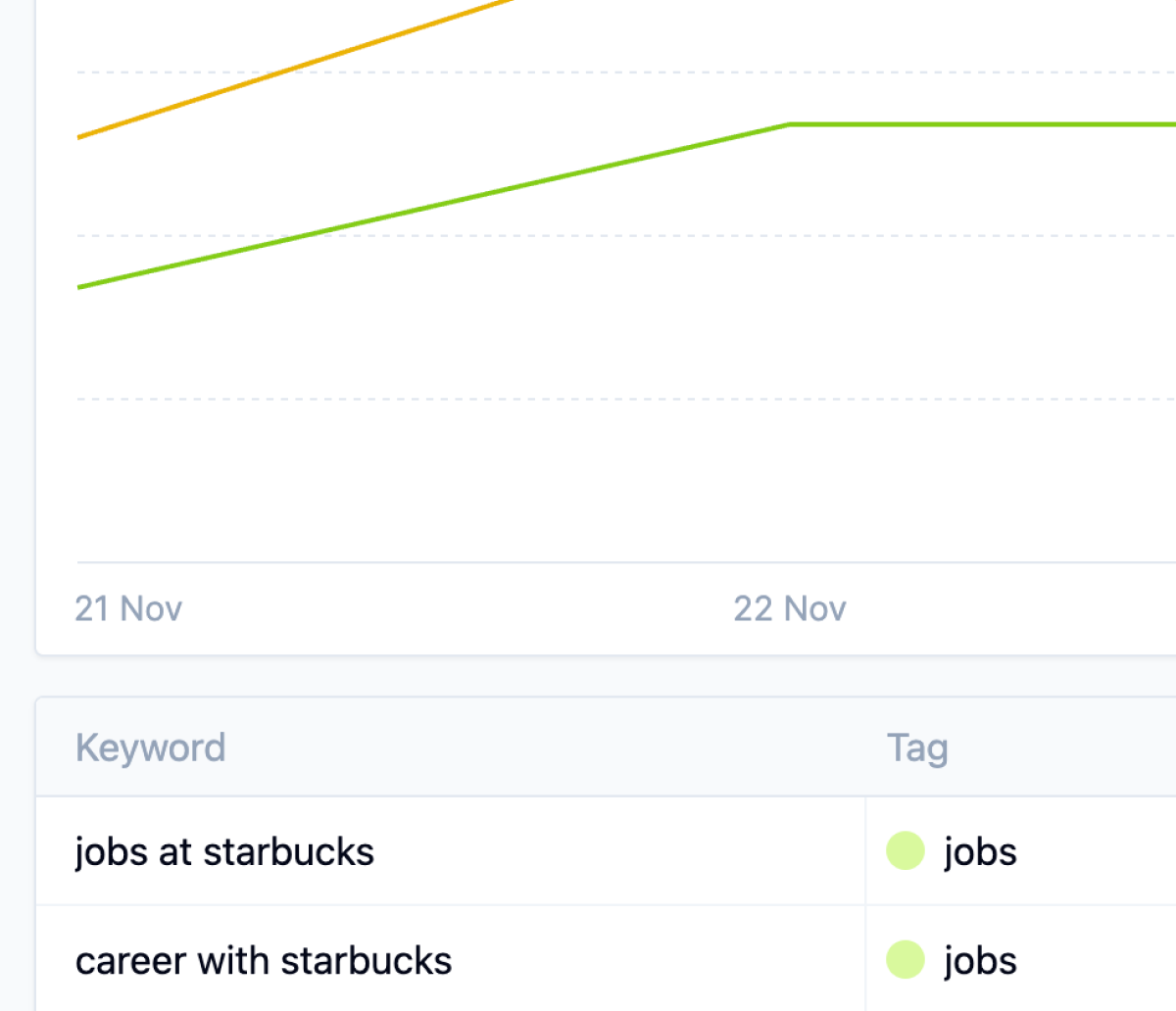Viewport: 1176px width, 1011px height.
Task: Click the orange trend line in chart
Action: click(294, 68)
